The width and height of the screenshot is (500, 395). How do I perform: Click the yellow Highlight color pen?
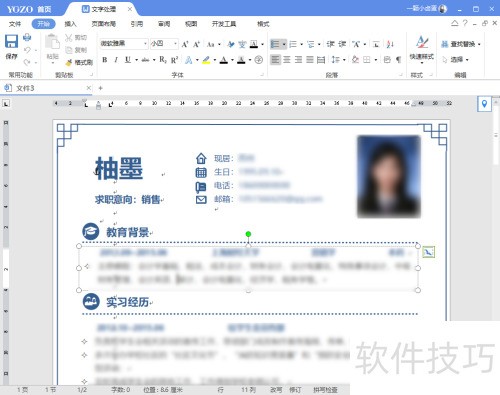click(x=206, y=60)
